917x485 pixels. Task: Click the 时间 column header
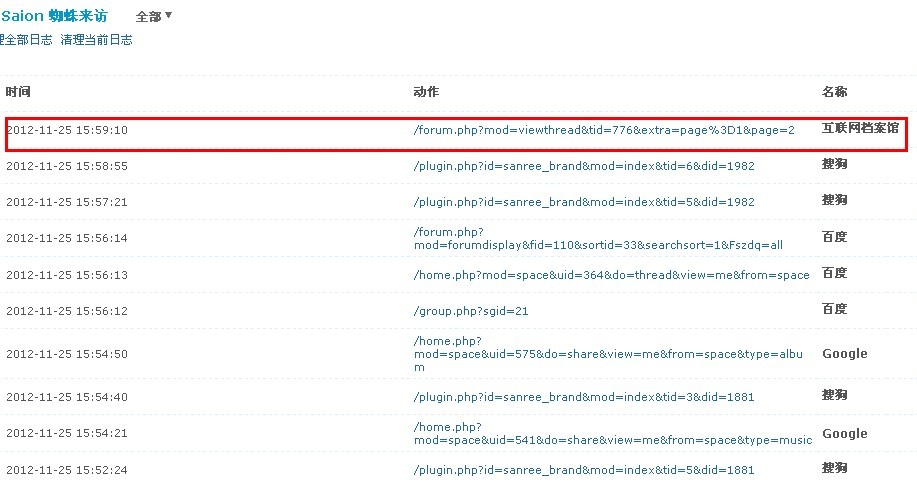pyautogui.click(x=18, y=92)
